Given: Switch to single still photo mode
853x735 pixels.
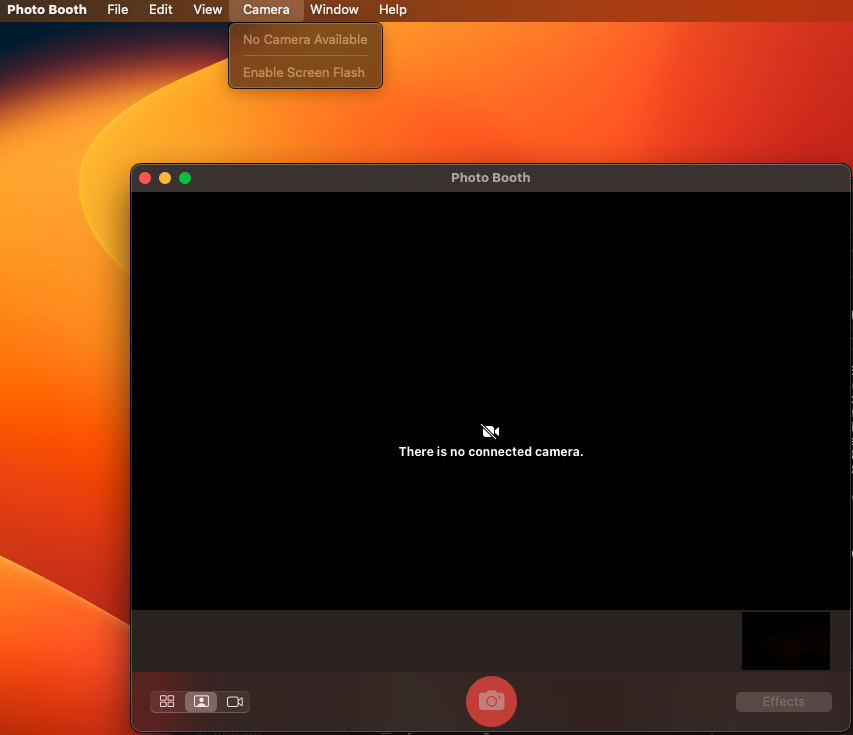Looking at the screenshot, I should [x=201, y=701].
